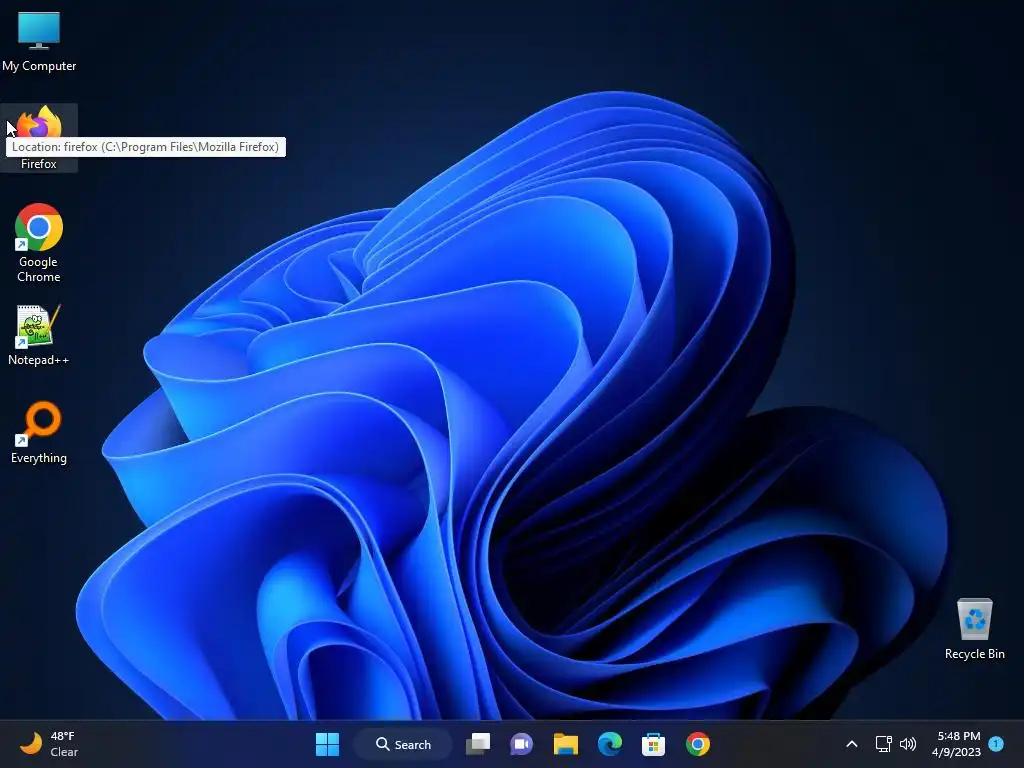Click the Firefox location tooltip text
The image size is (1024, 768).
point(146,147)
